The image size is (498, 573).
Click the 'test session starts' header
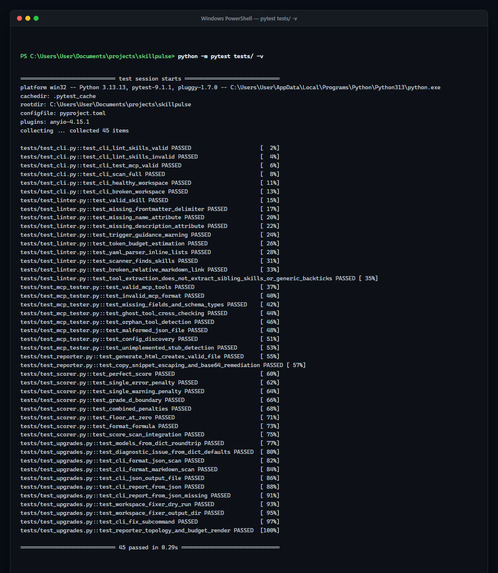(x=150, y=79)
